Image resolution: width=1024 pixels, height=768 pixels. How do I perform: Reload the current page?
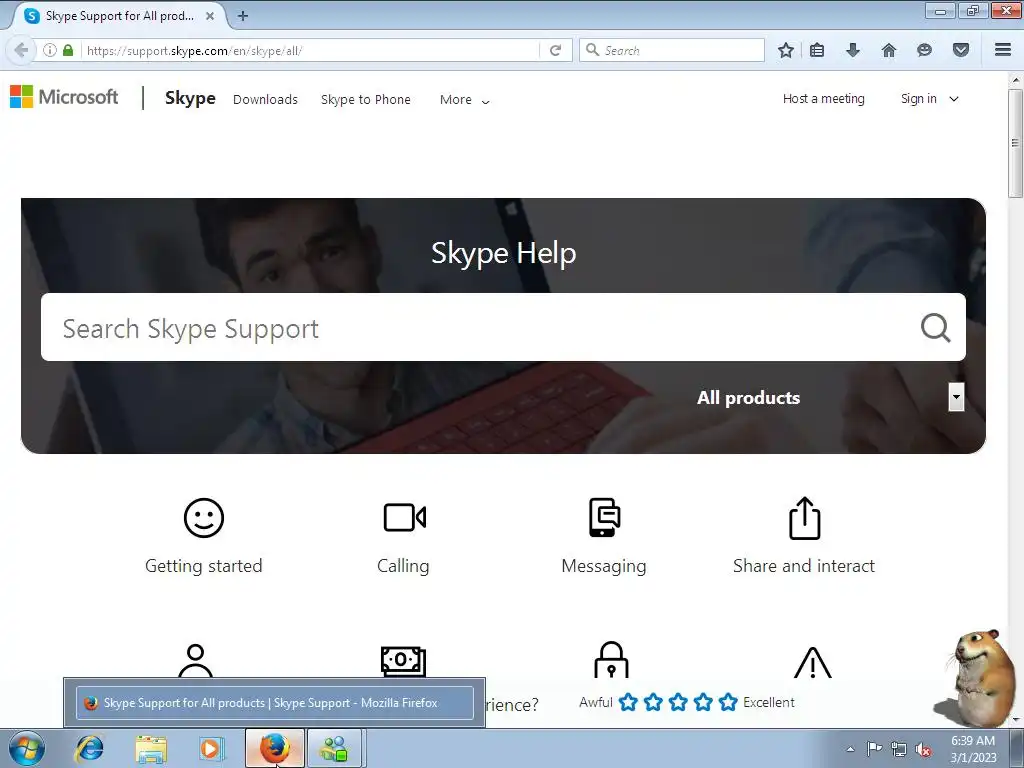click(555, 50)
